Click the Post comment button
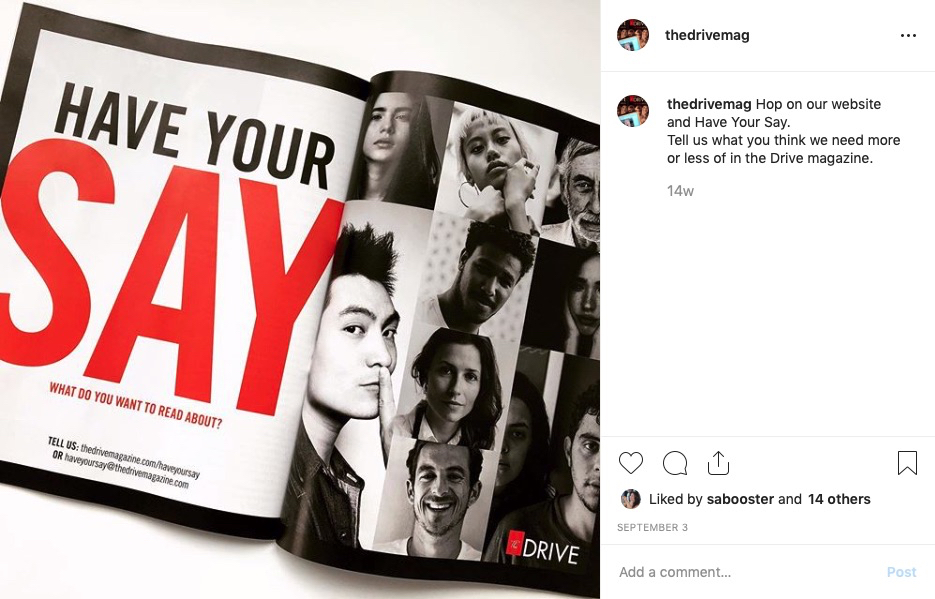This screenshot has width=935, height=599. pyautogui.click(x=901, y=572)
